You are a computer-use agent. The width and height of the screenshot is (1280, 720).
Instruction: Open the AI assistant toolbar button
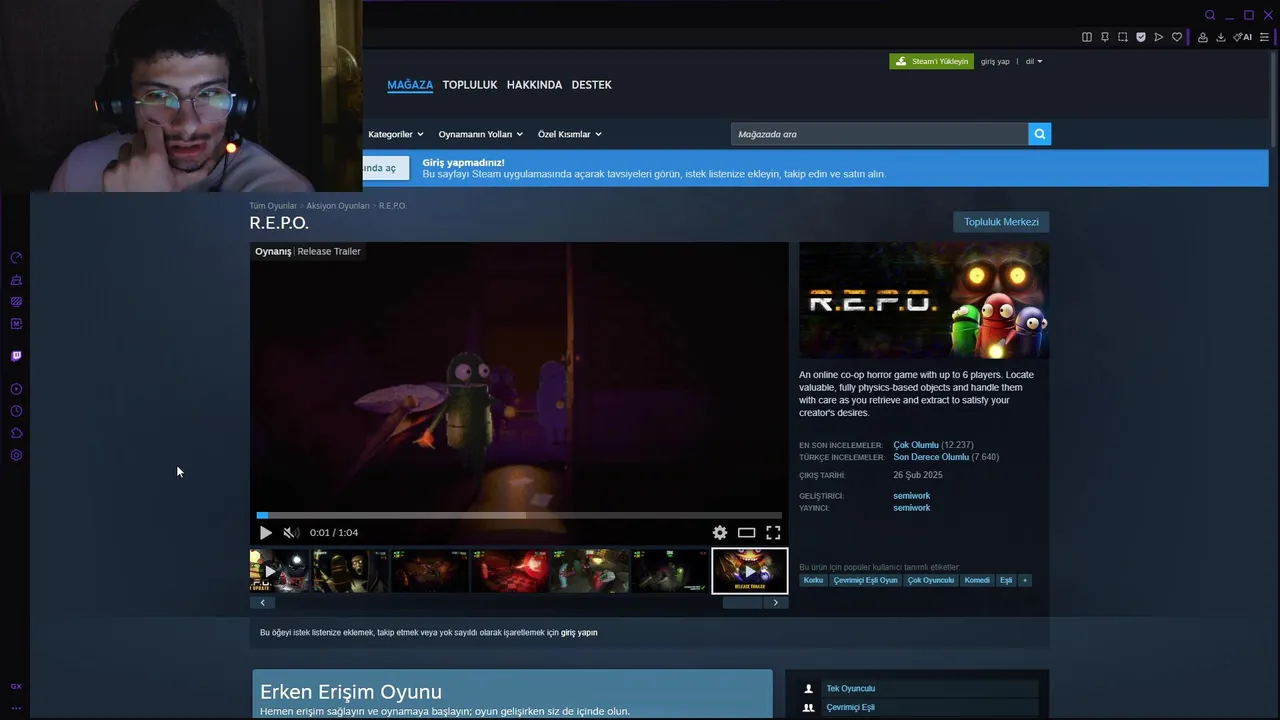click(1243, 37)
